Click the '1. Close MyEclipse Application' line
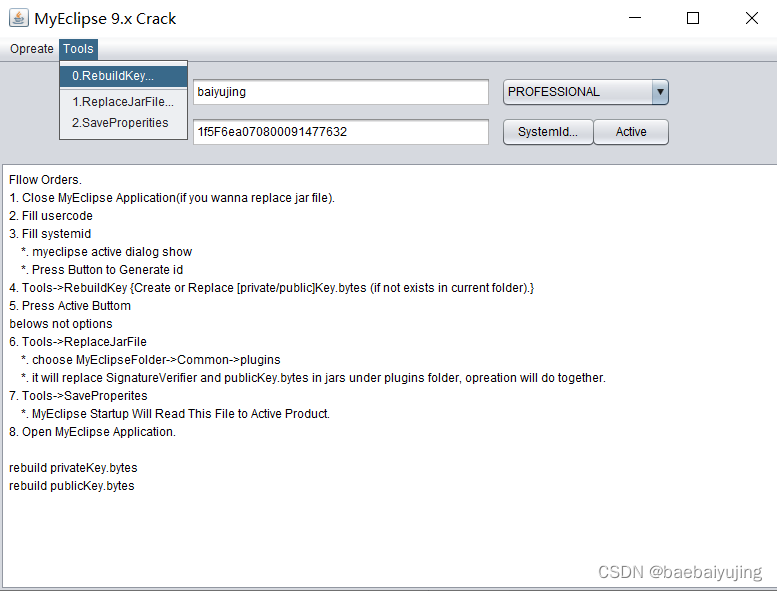 [172, 198]
